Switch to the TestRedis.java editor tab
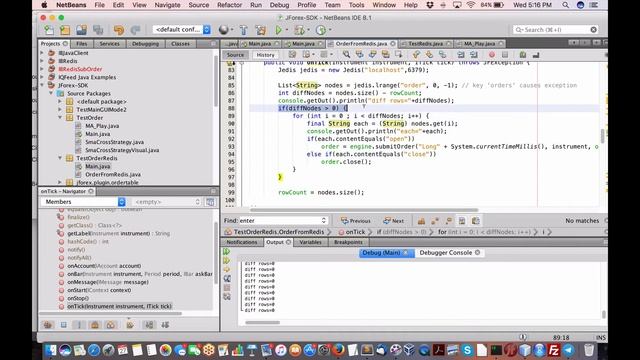Screen dimensions: 640x360 [425, 44]
